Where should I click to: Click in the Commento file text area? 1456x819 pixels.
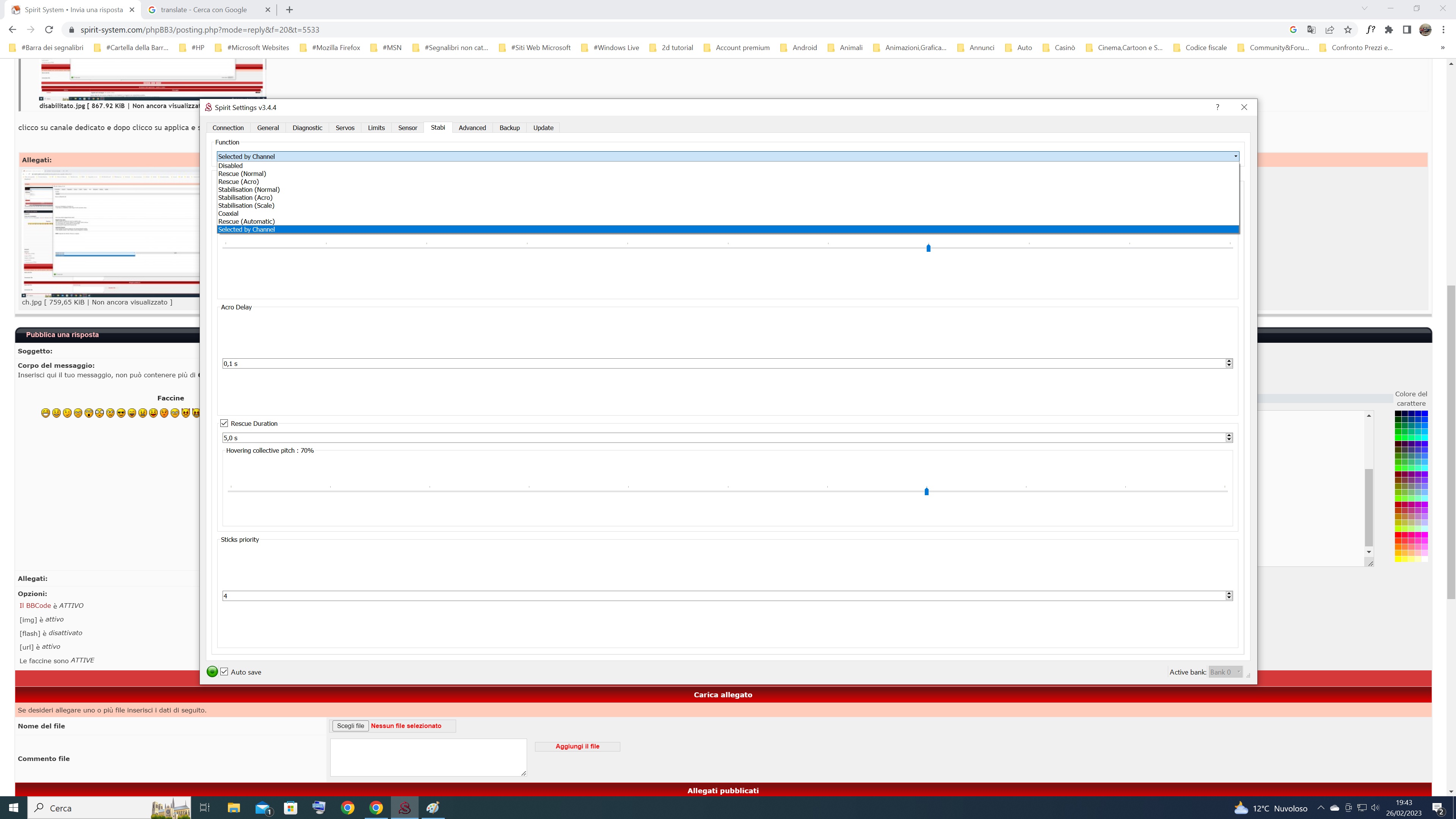pos(428,757)
